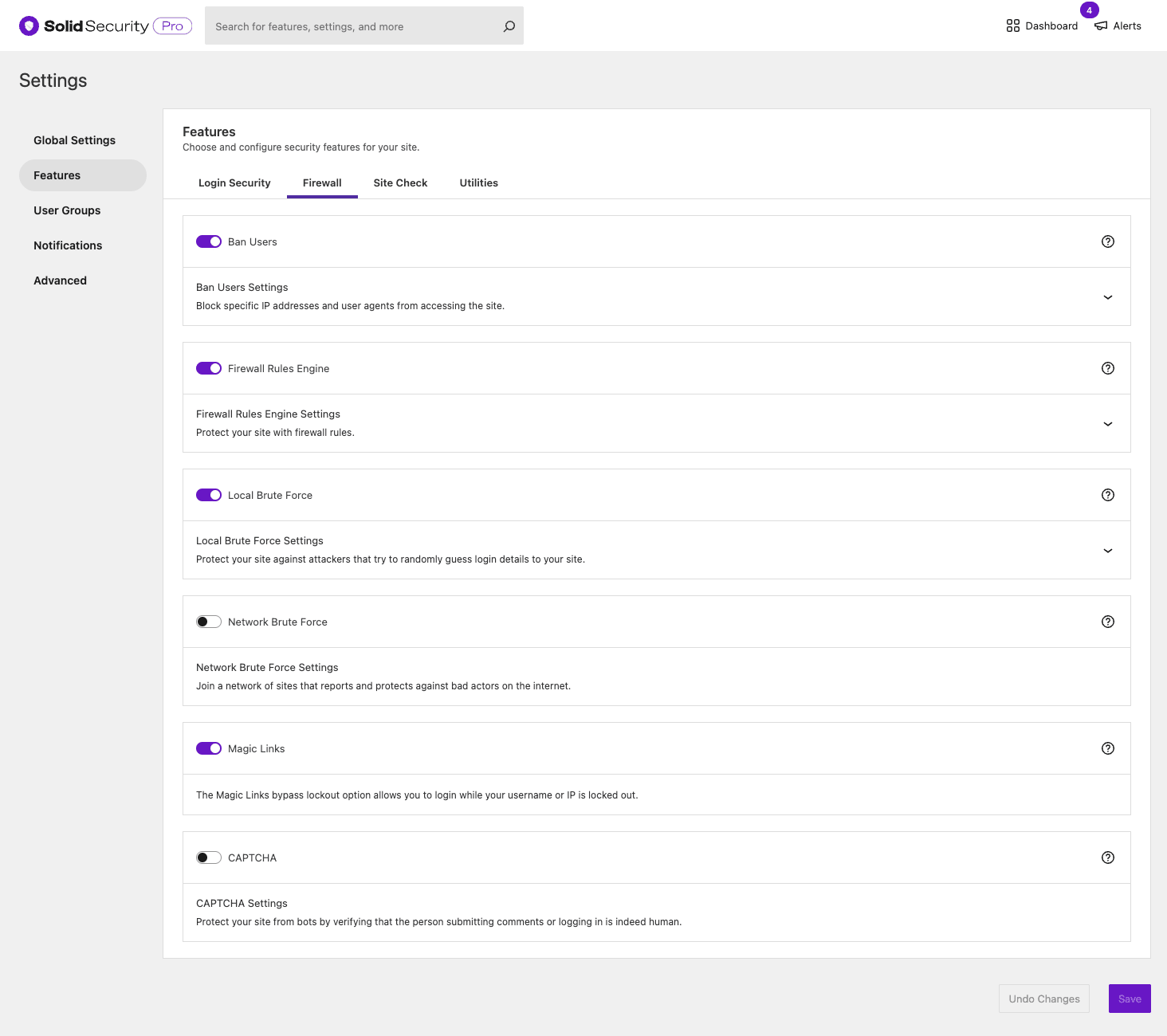Open the Dashboard grid icon

[x=1013, y=26]
